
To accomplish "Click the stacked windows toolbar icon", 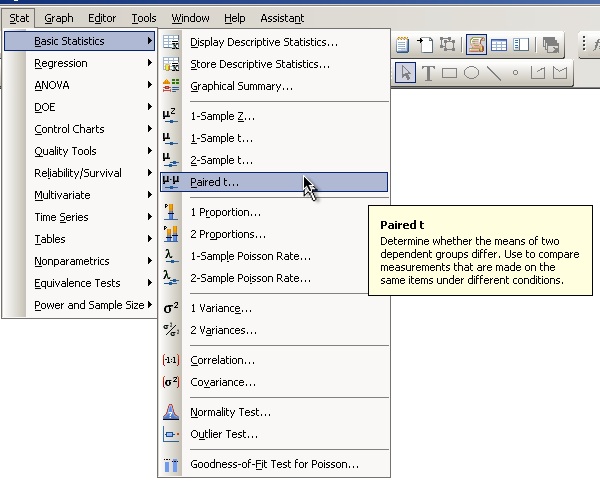I will (551, 44).
